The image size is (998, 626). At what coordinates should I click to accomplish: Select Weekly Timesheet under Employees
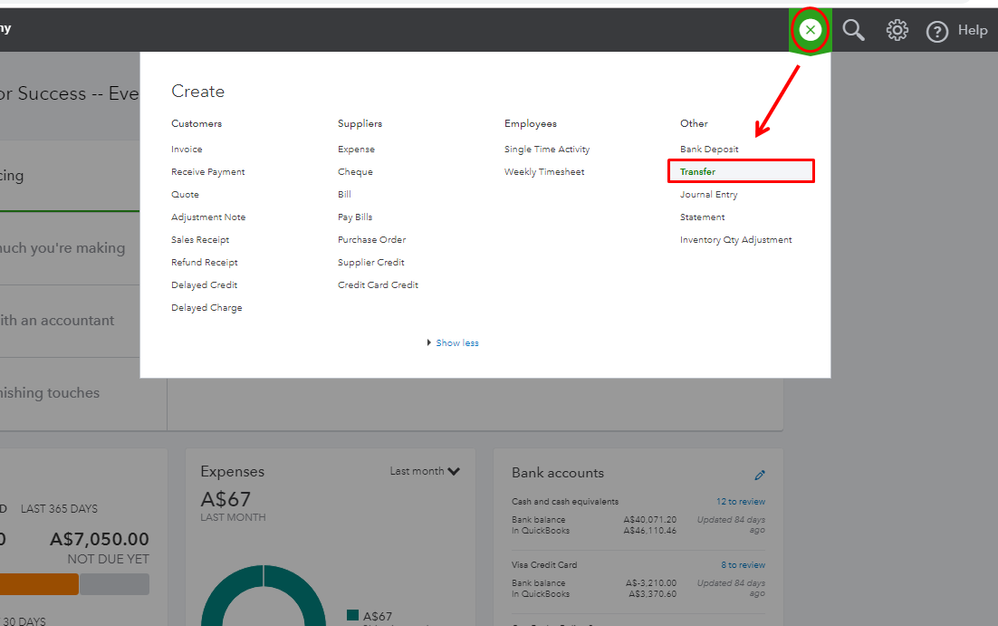tap(544, 172)
